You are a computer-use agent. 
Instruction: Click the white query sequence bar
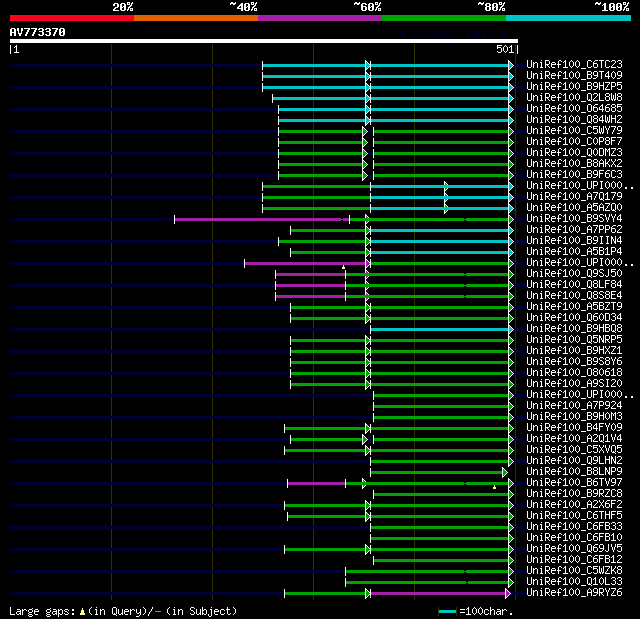tap(264, 41)
